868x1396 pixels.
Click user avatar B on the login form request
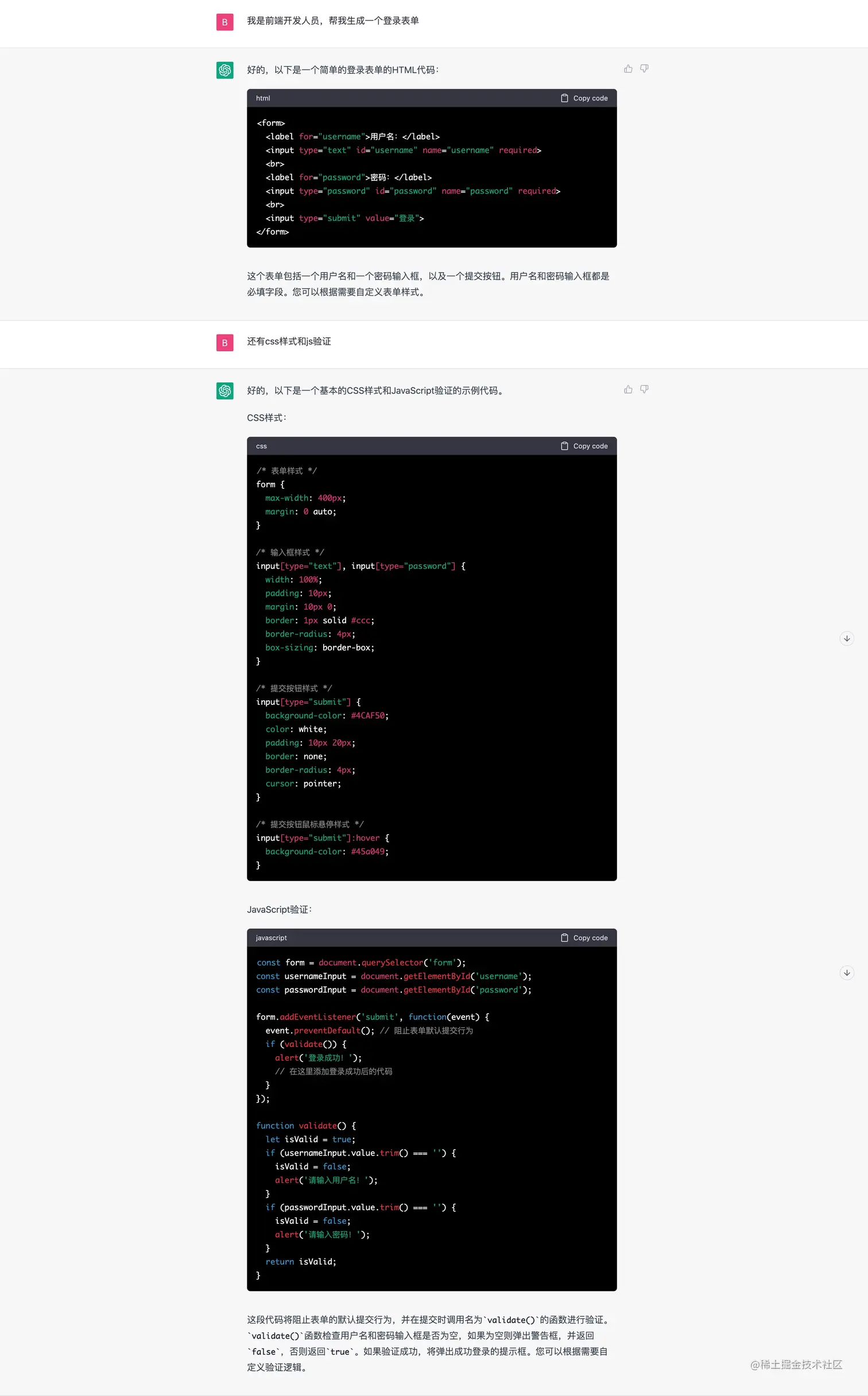[224, 22]
